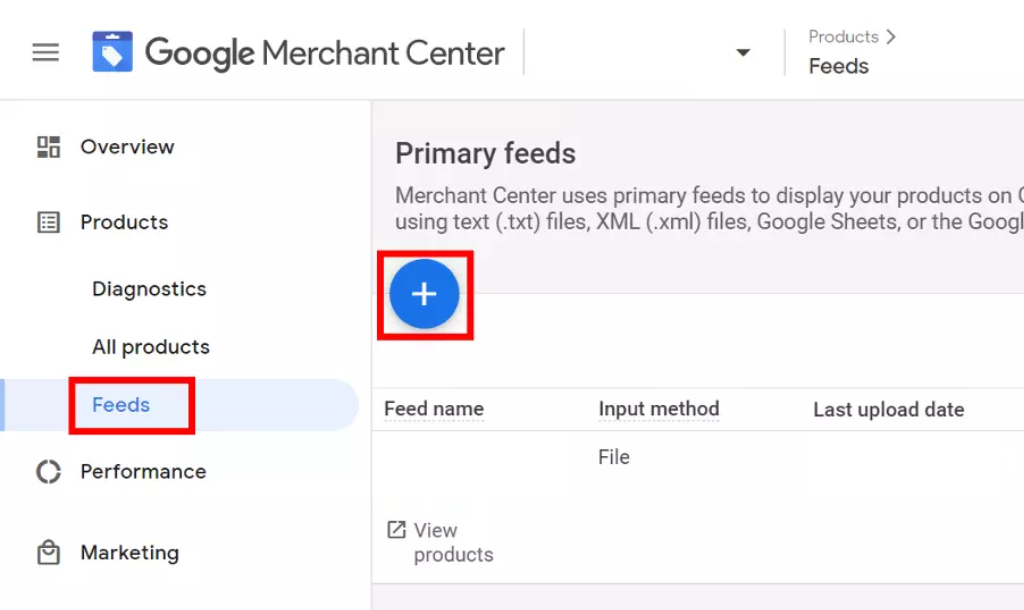Click the Feeds page title in header

839,67
